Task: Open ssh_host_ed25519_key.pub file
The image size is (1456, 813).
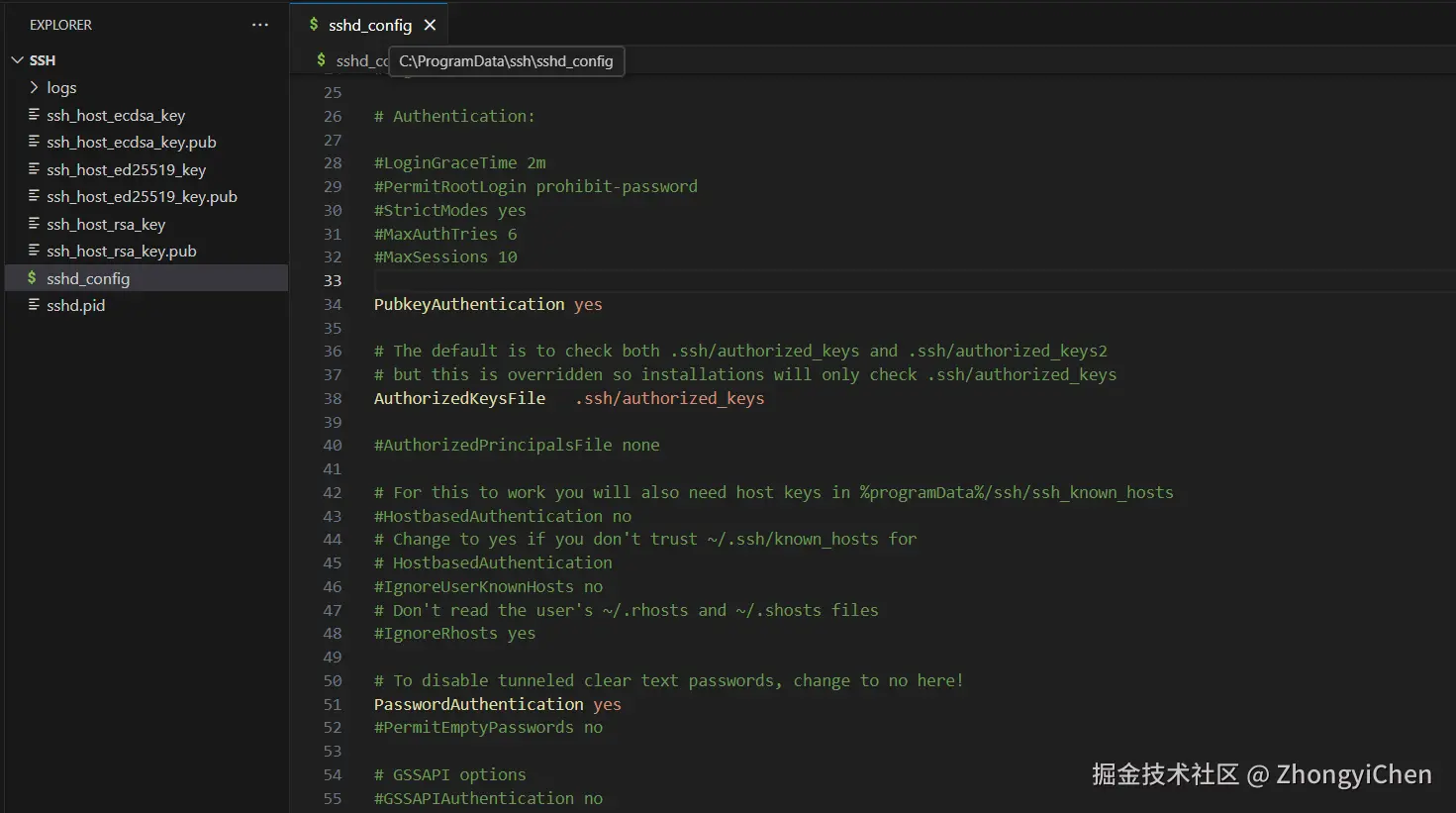Action: [142, 197]
